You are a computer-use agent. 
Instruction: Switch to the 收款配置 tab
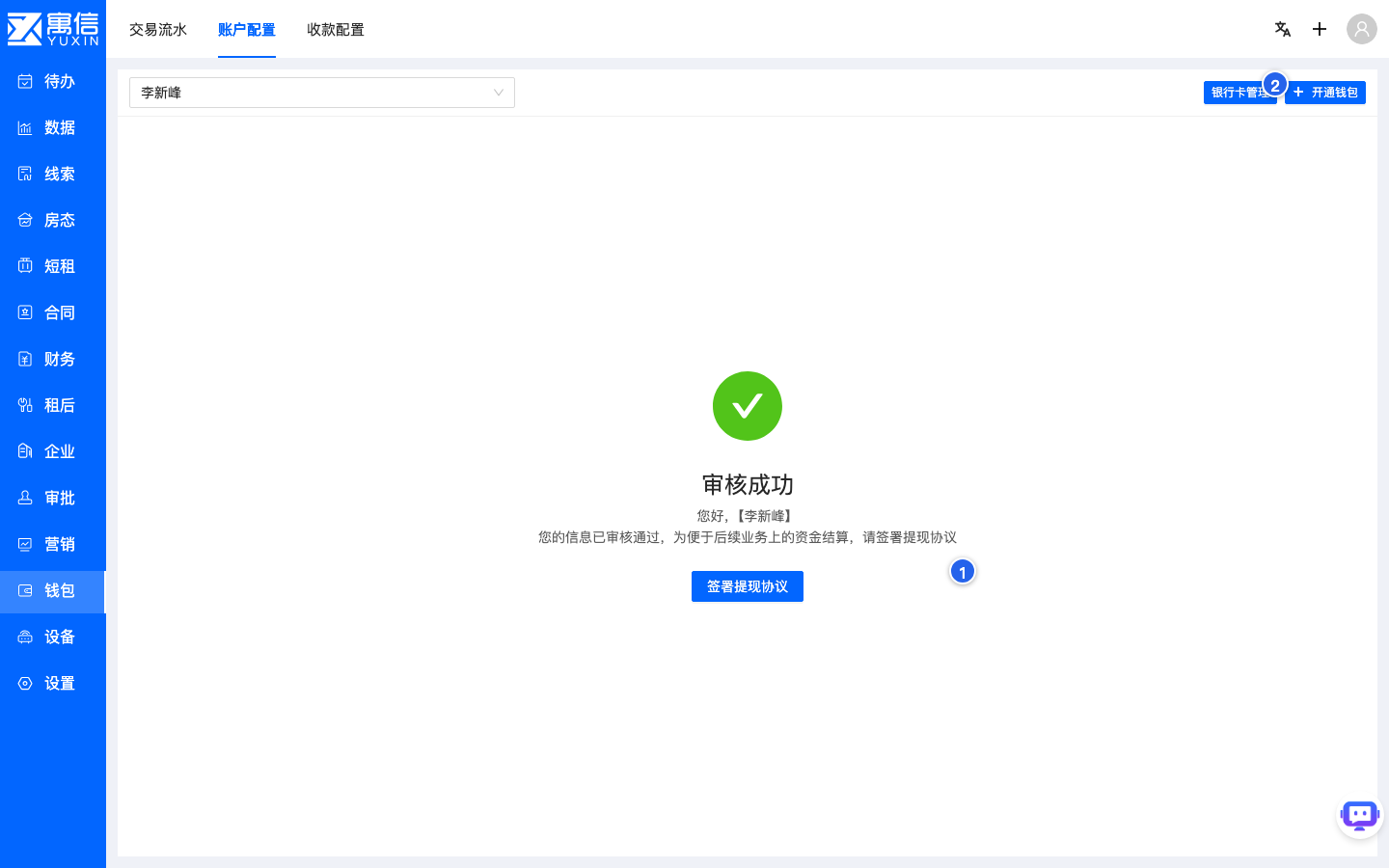(336, 30)
